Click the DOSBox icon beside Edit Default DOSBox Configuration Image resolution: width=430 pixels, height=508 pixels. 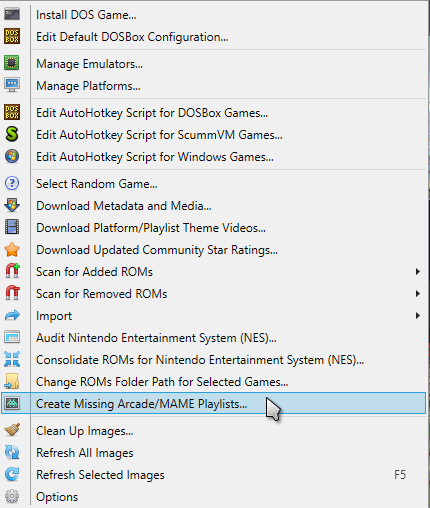tap(12, 36)
